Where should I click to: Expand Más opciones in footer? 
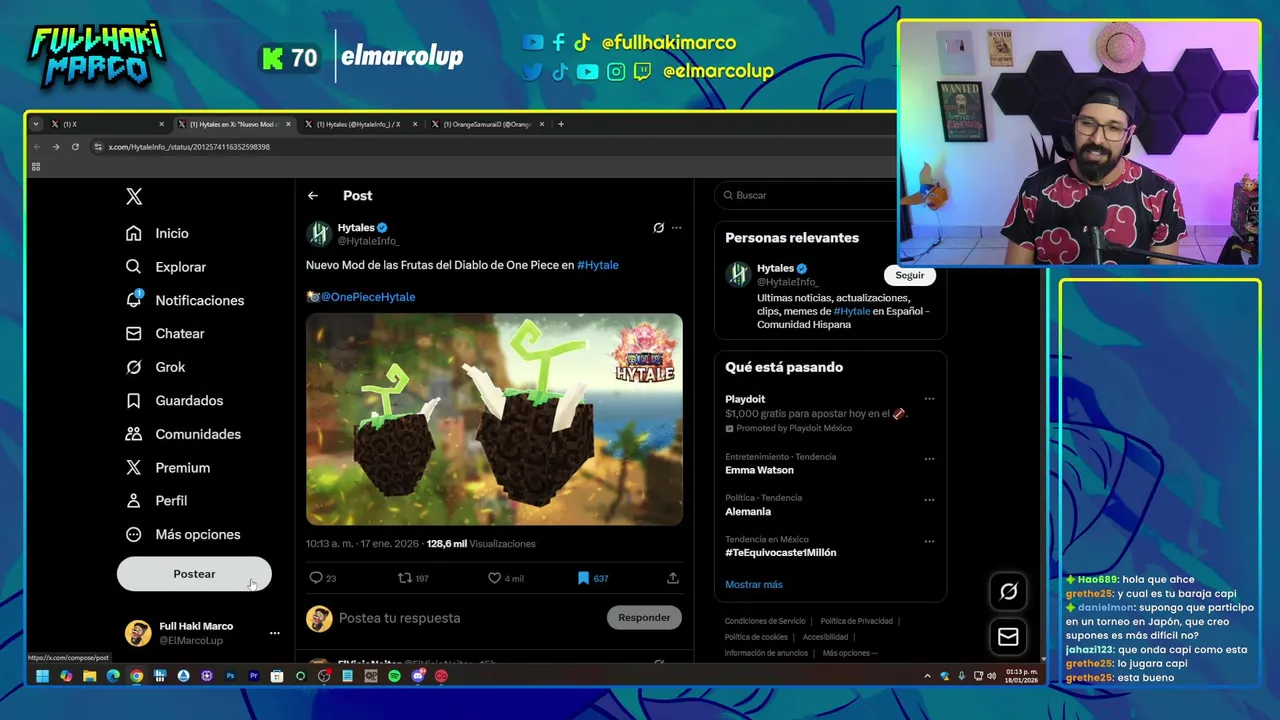[x=850, y=653]
